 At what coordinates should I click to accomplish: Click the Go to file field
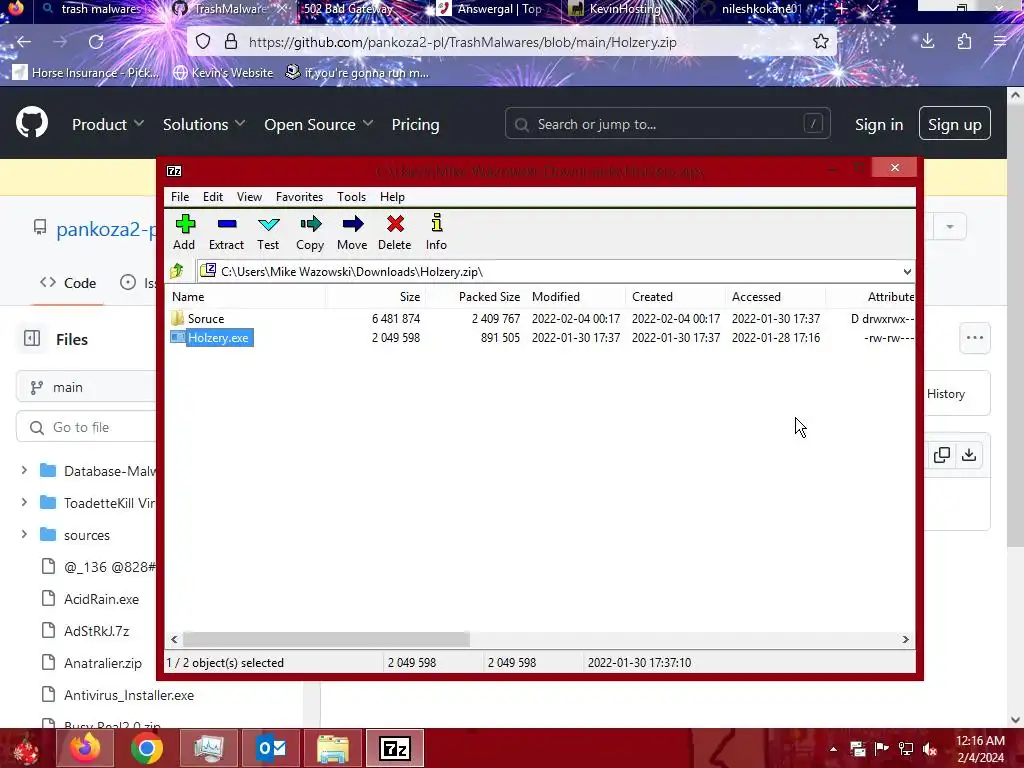point(87,427)
